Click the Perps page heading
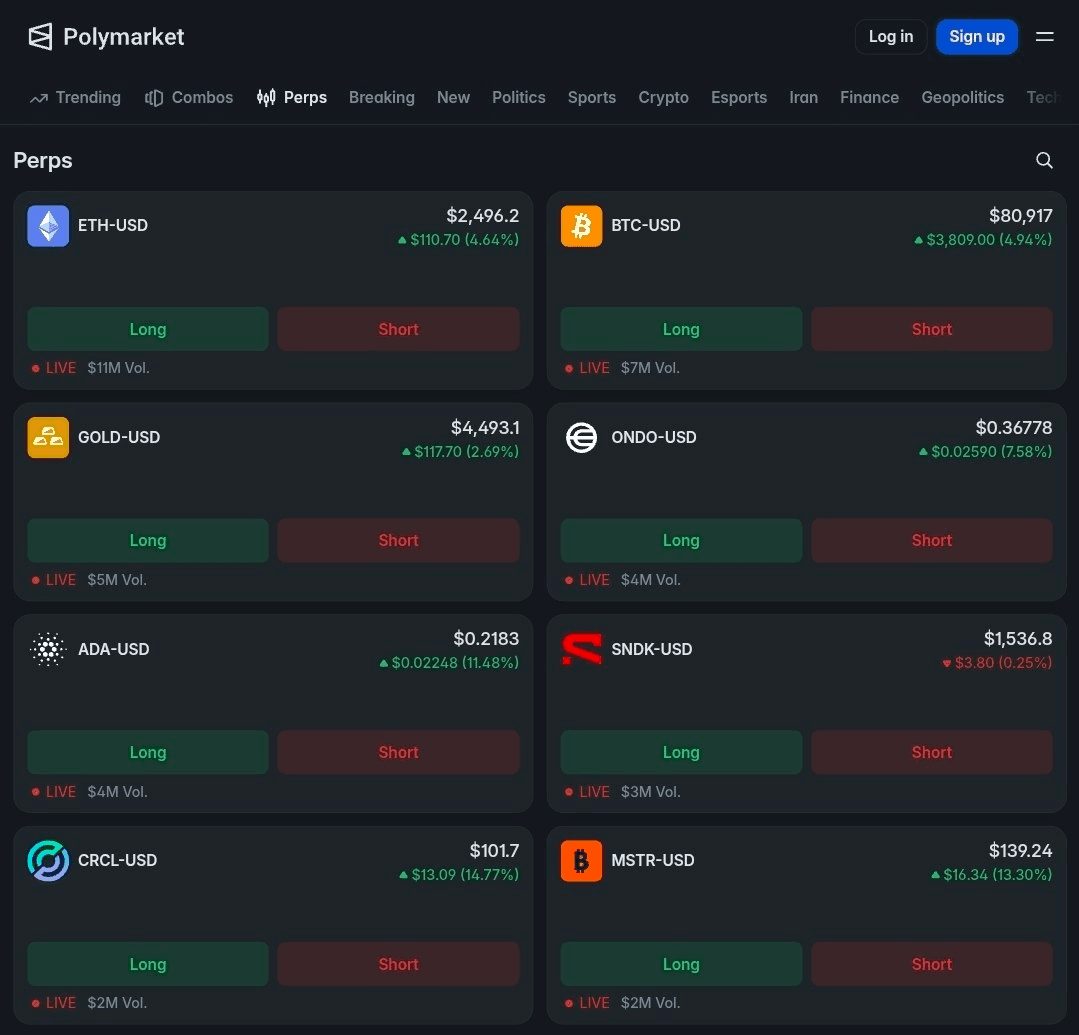 pyautogui.click(x=43, y=160)
